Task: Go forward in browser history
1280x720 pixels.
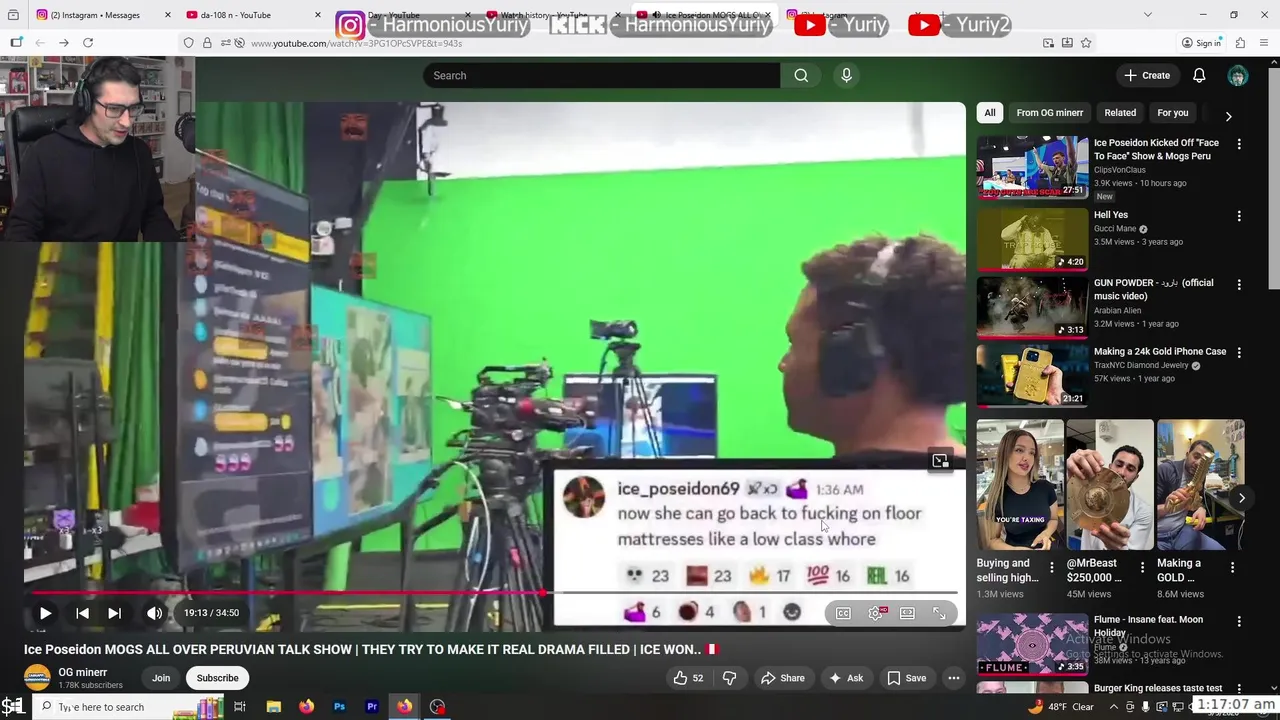Action: point(63,43)
